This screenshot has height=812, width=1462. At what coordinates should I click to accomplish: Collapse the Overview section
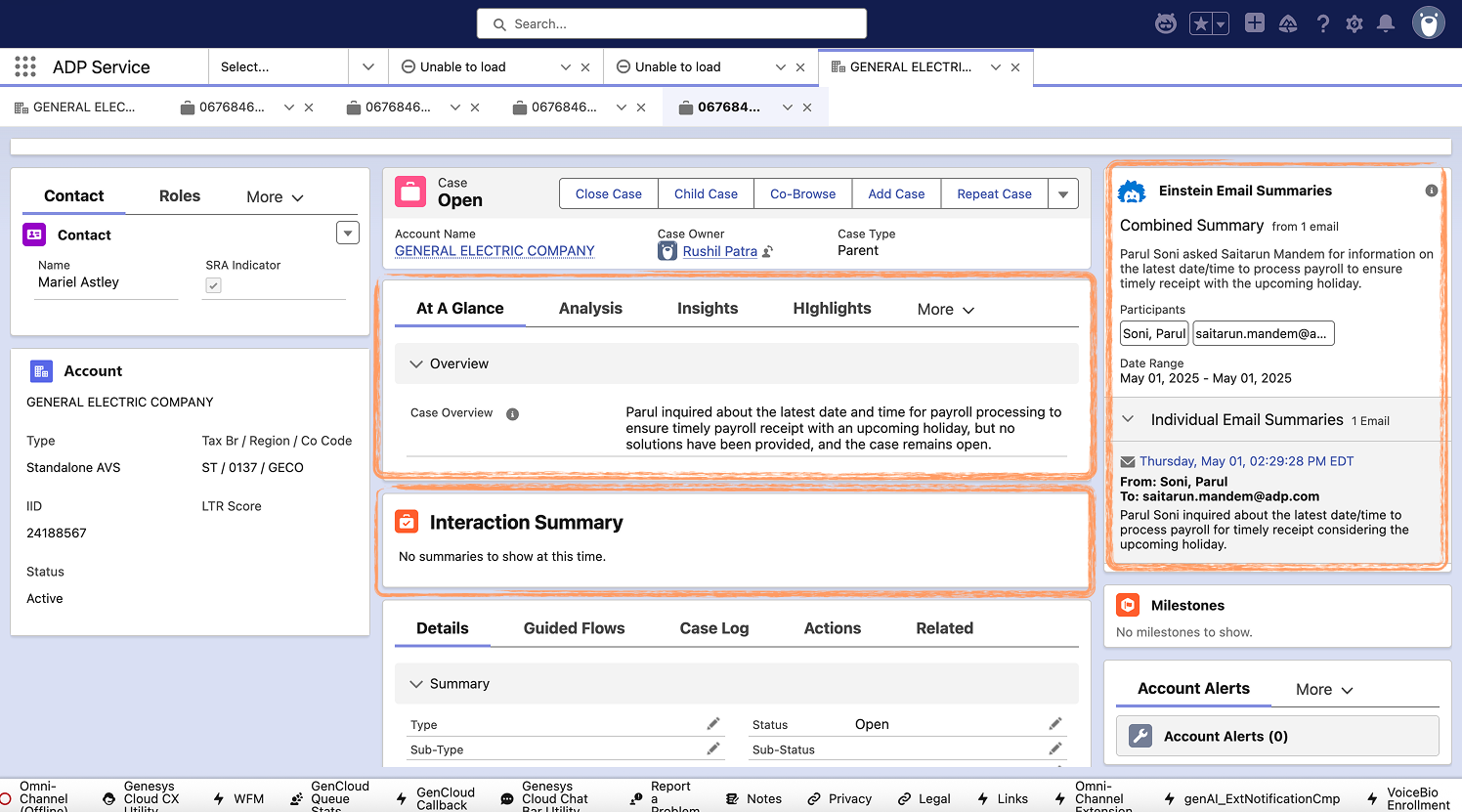pos(417,363)
